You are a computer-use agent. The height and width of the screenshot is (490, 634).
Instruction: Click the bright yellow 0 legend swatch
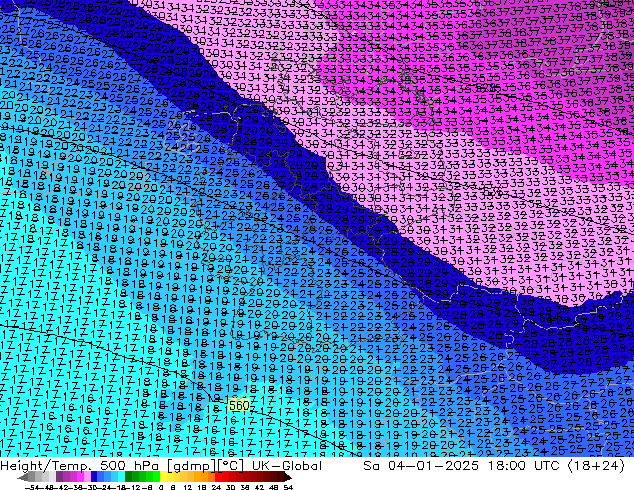coord(163,477)
